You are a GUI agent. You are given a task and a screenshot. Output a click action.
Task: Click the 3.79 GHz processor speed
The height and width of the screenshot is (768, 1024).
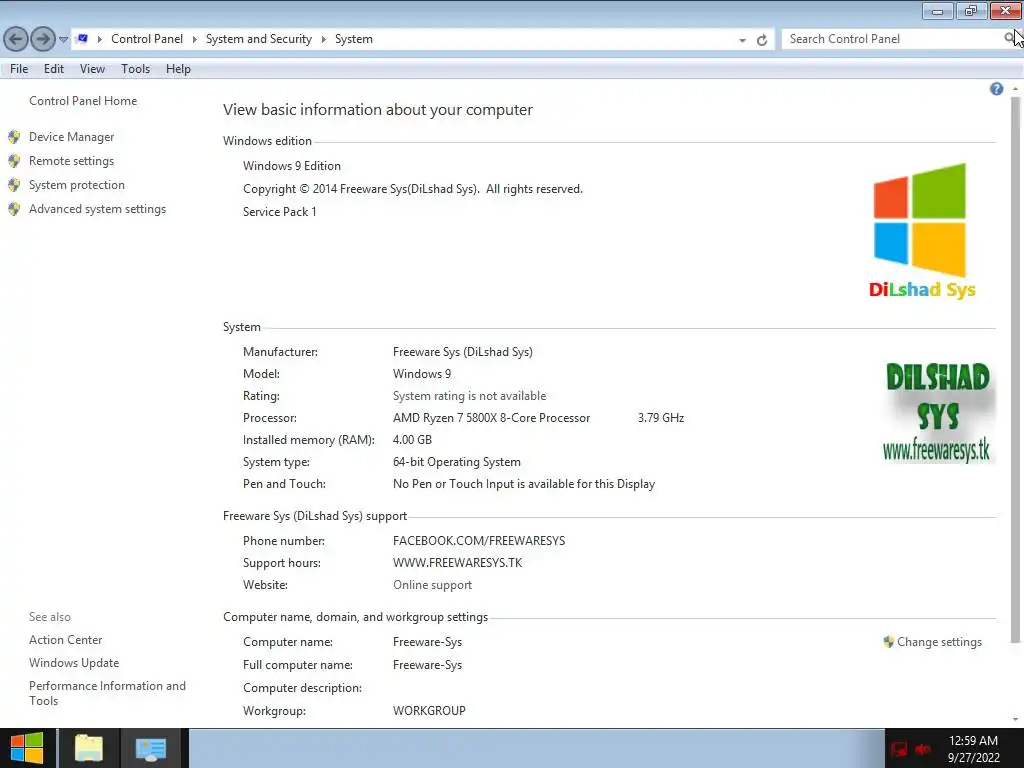click(661, 418)
